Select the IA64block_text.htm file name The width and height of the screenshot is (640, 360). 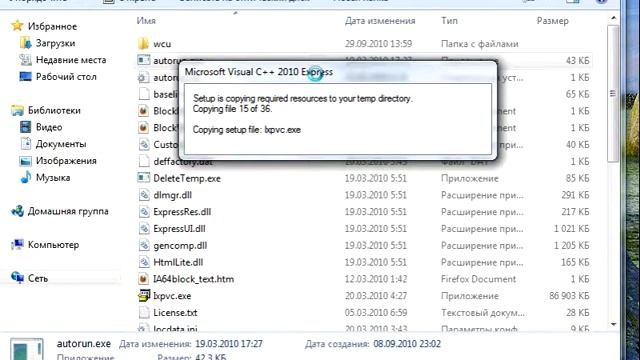[193, 279]
